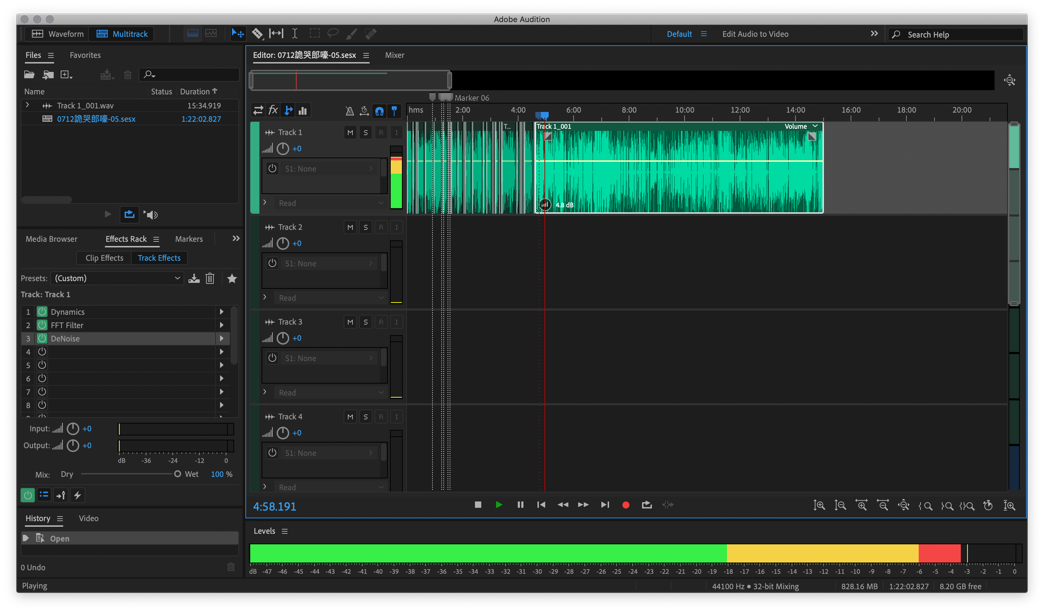Click the blue marker pin icon
The height and width of the screenshot is (612, 1044).
394,111
